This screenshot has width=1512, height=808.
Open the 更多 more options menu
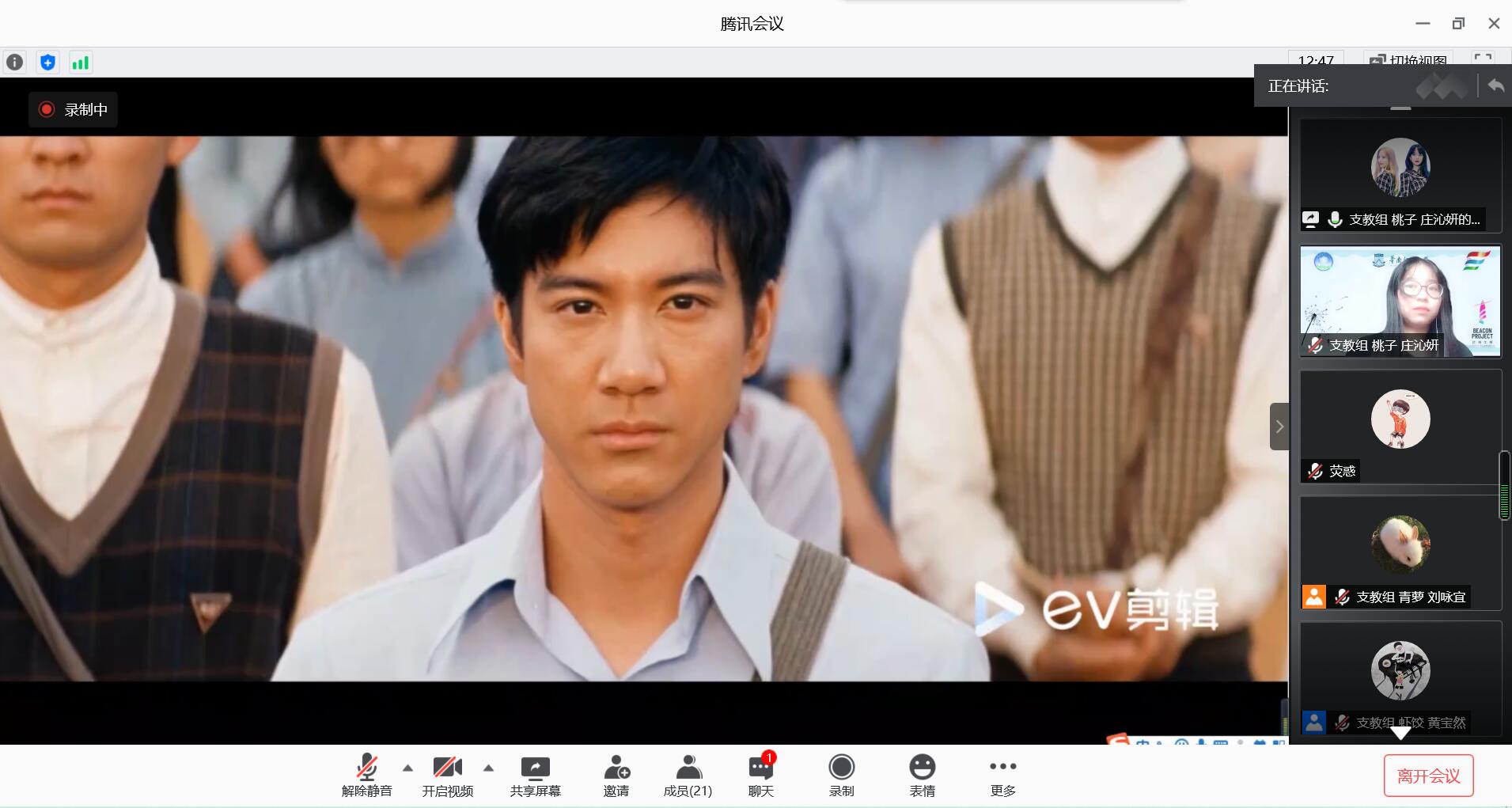pyautogui.click(x=1002, y=776)
